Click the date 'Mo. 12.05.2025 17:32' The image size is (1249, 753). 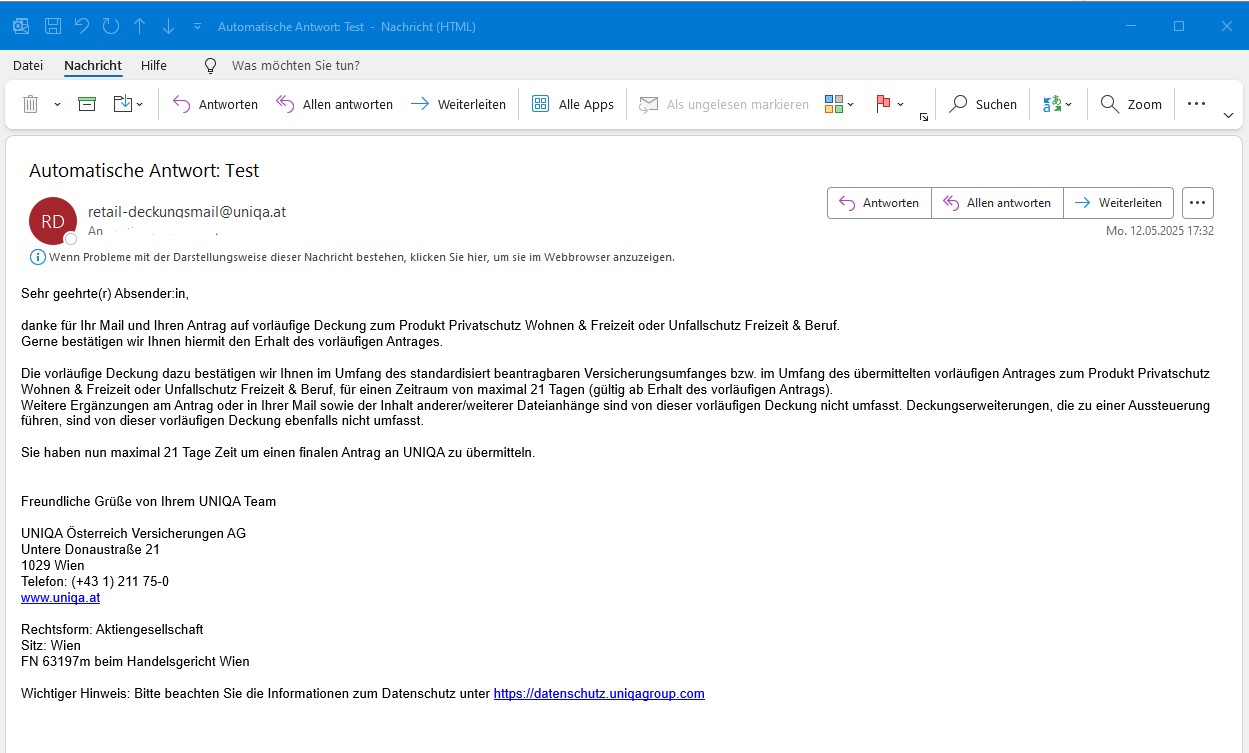1160,231
